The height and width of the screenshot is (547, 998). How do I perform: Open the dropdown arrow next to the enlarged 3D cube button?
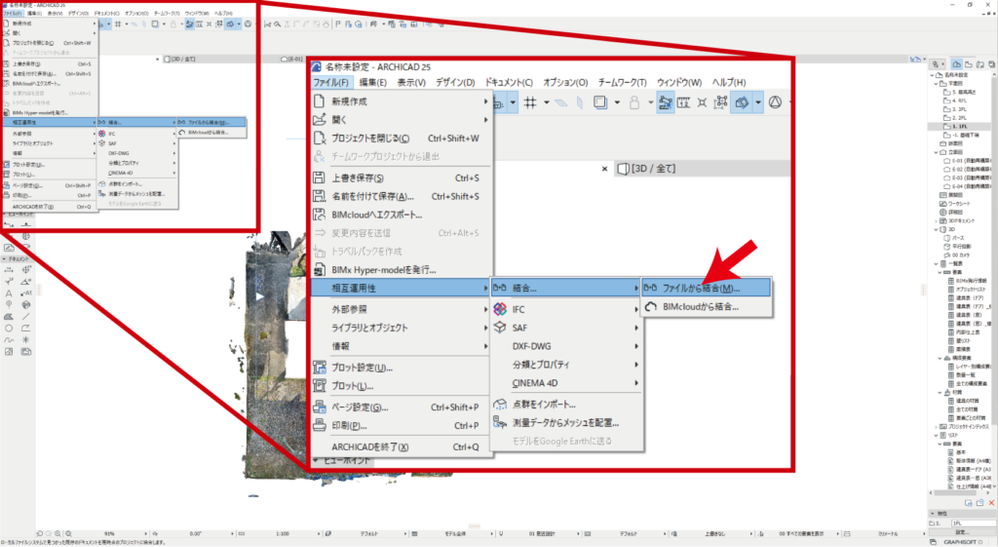pyautogui.click(x=757, y=102)
